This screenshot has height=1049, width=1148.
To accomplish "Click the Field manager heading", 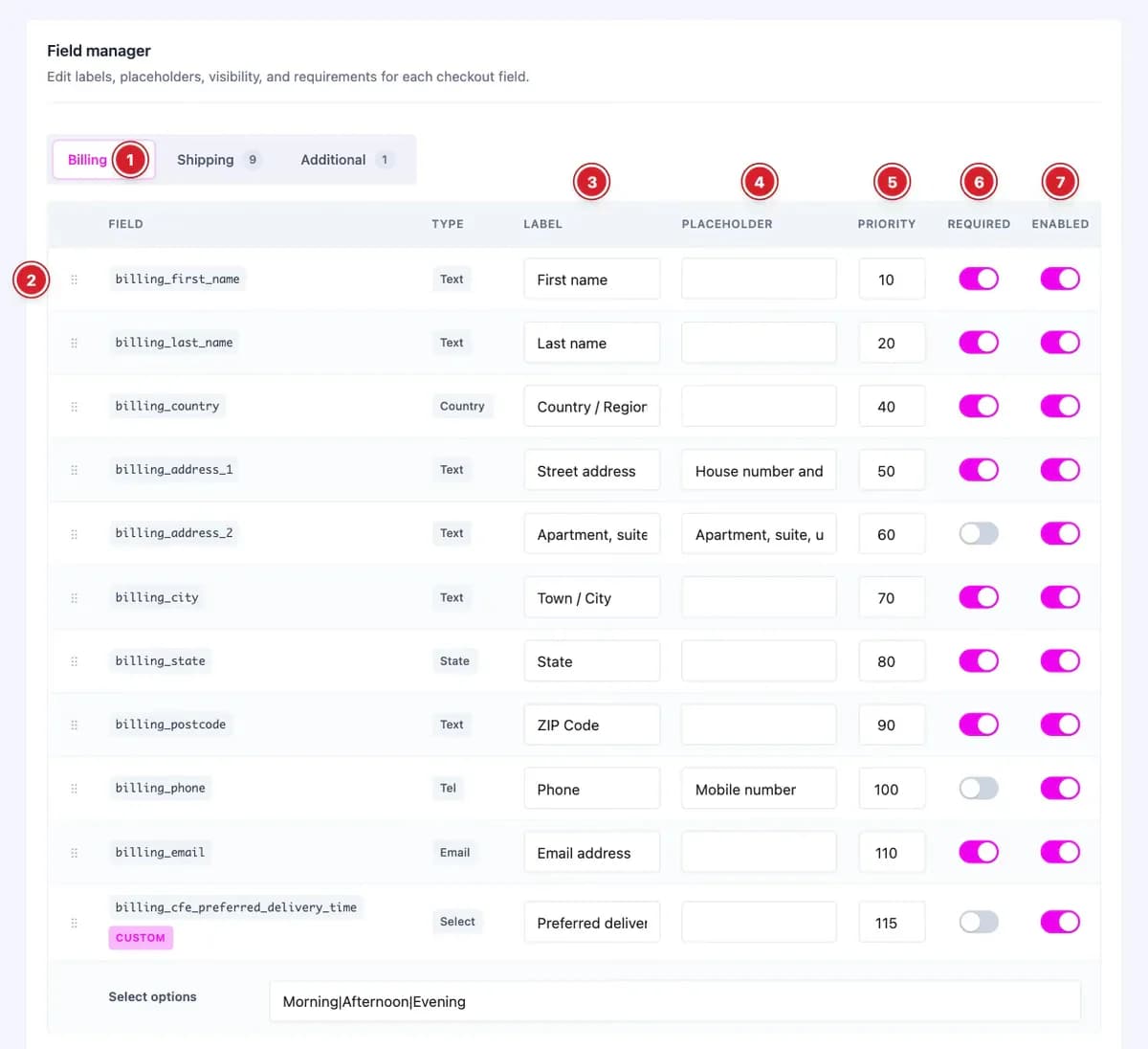I will (99, 51).
